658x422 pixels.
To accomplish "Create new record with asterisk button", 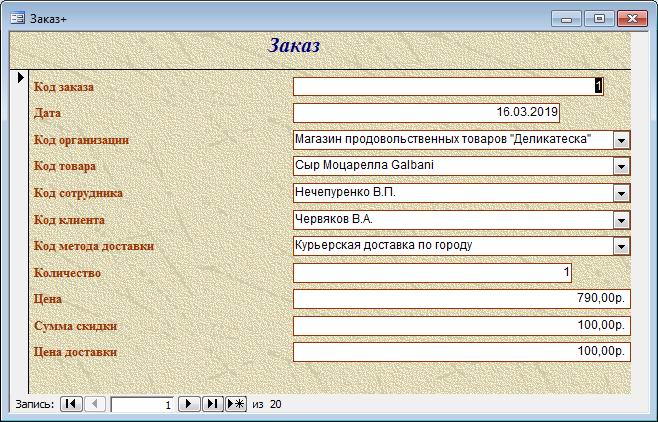I will point(236,404).
